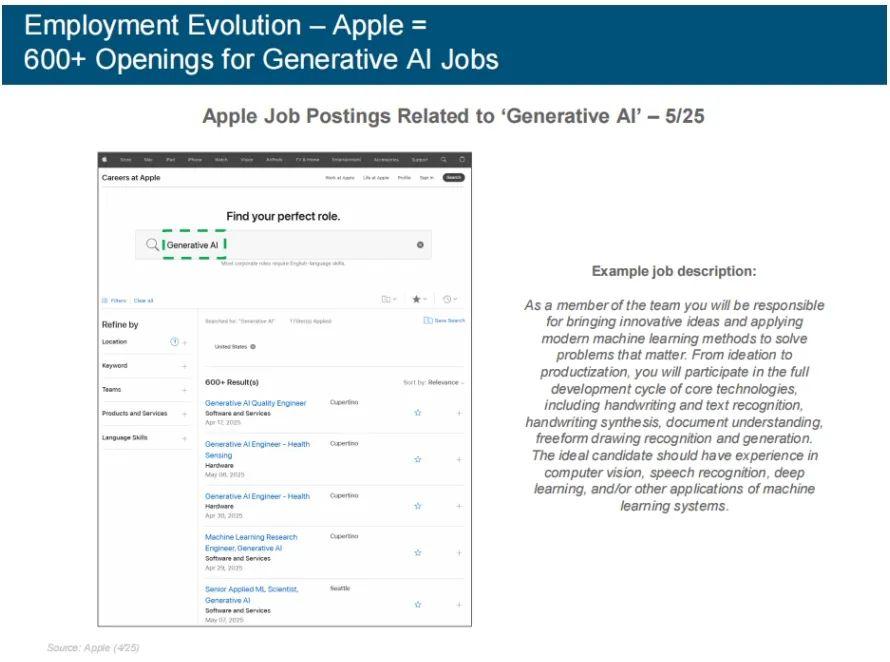Open the iPad menu item
The width and height of the screenshot is (890, 662).
click(x=170, y=160)
